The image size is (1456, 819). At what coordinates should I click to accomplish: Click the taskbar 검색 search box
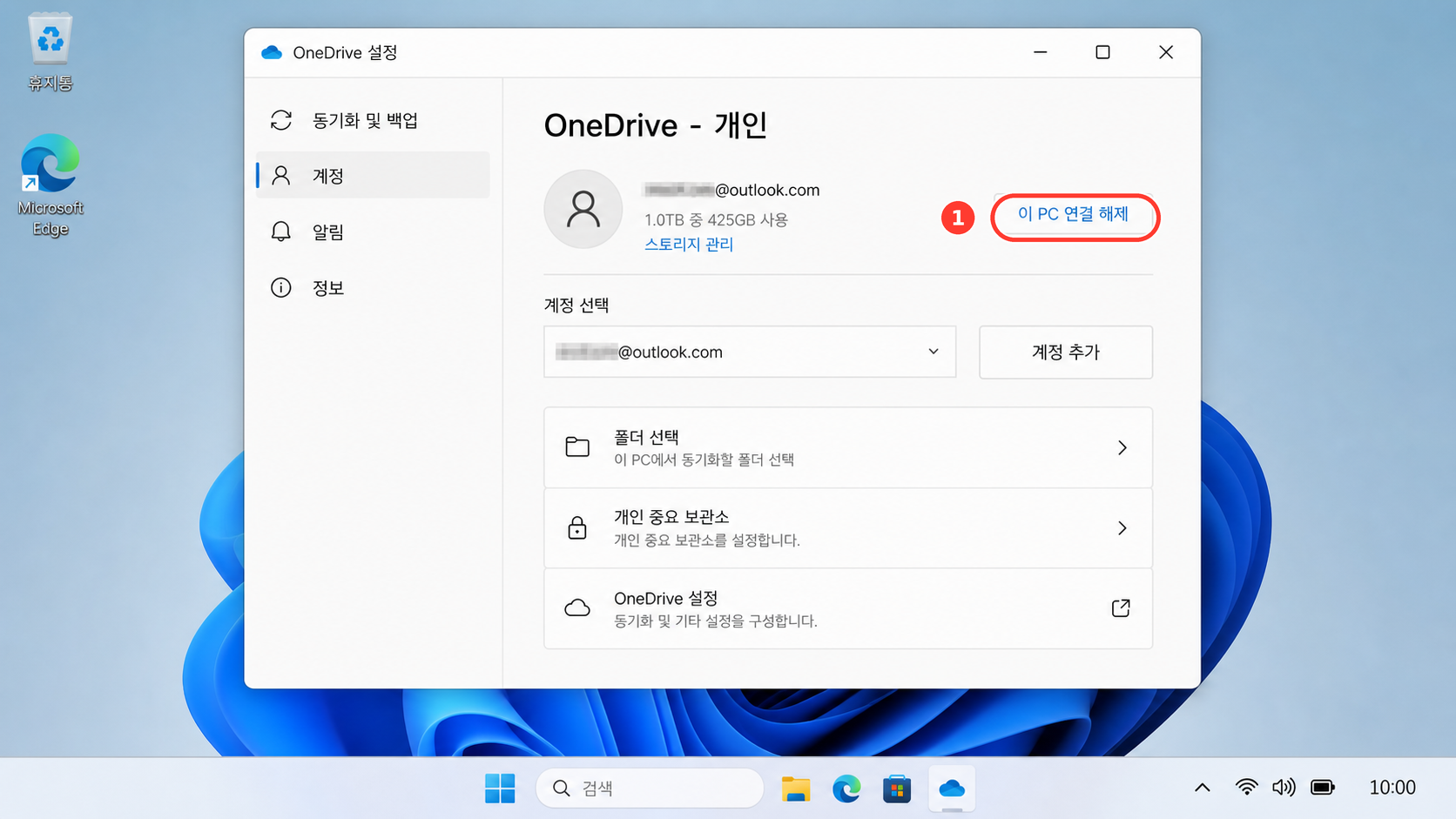click(x=650, y=789)
